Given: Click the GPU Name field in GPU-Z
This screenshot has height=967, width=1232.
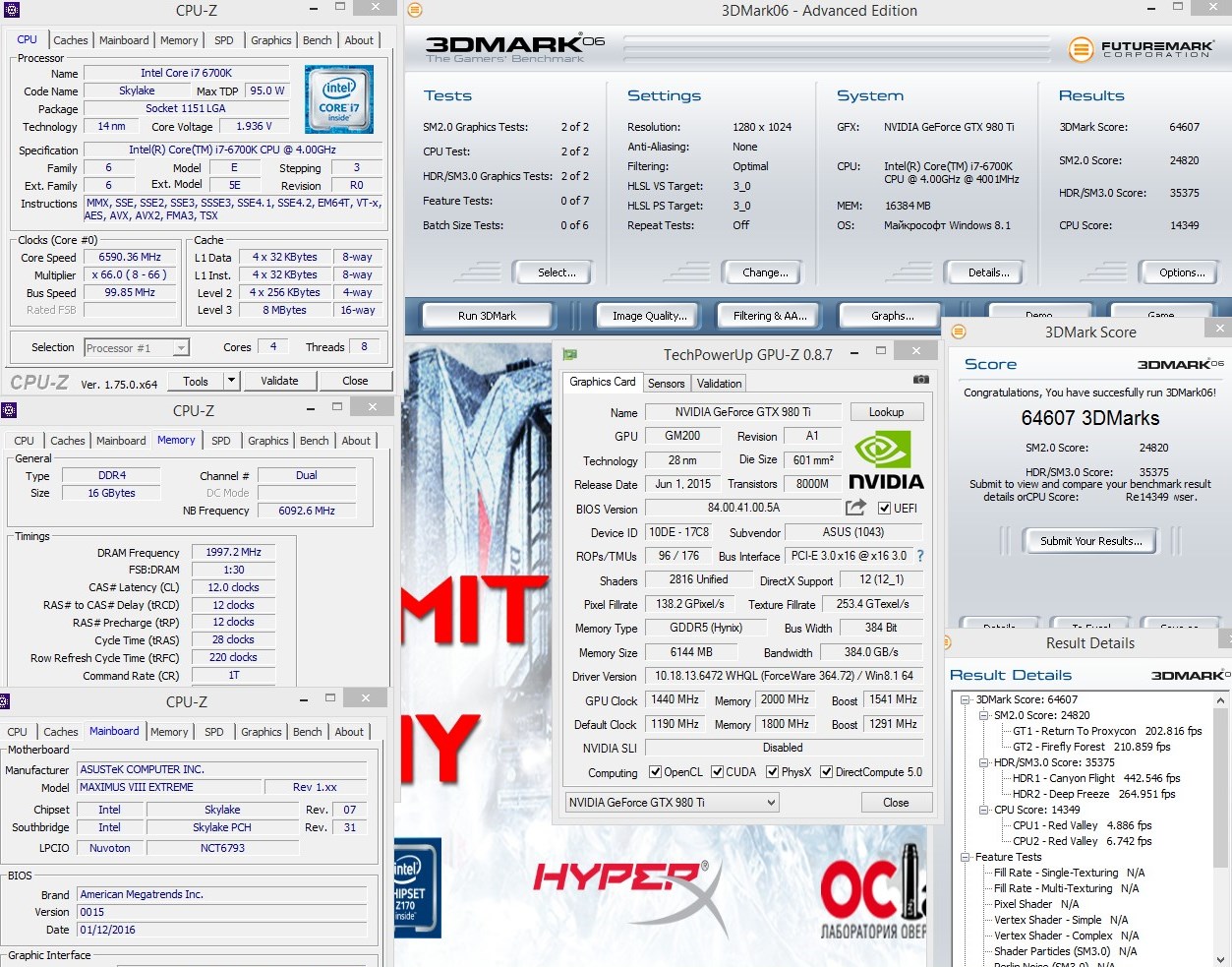Looking at the screenshot, I should point(742,412).
